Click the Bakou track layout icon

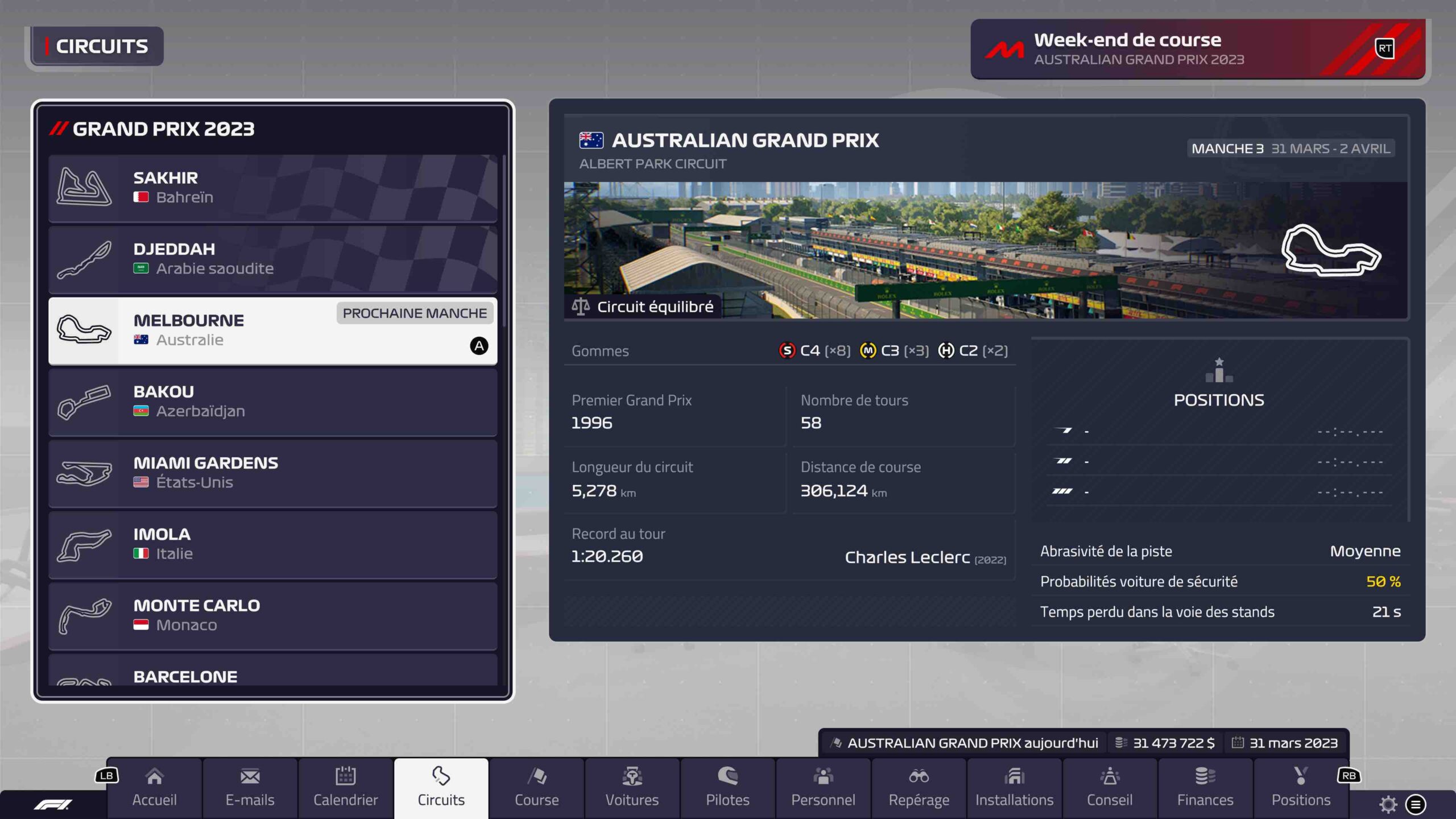click(84, 402)
